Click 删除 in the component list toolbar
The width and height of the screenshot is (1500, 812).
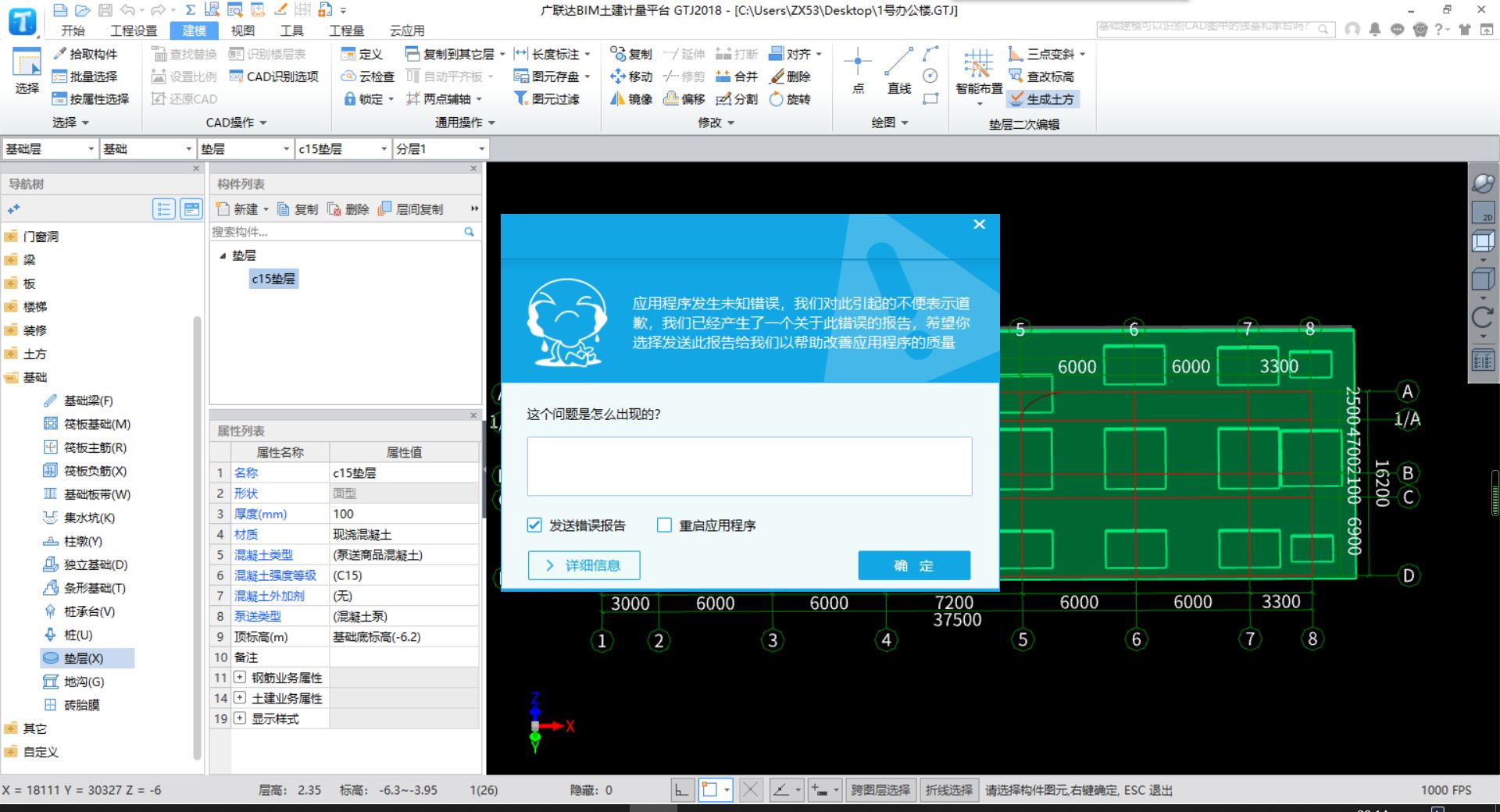[348, 209]
